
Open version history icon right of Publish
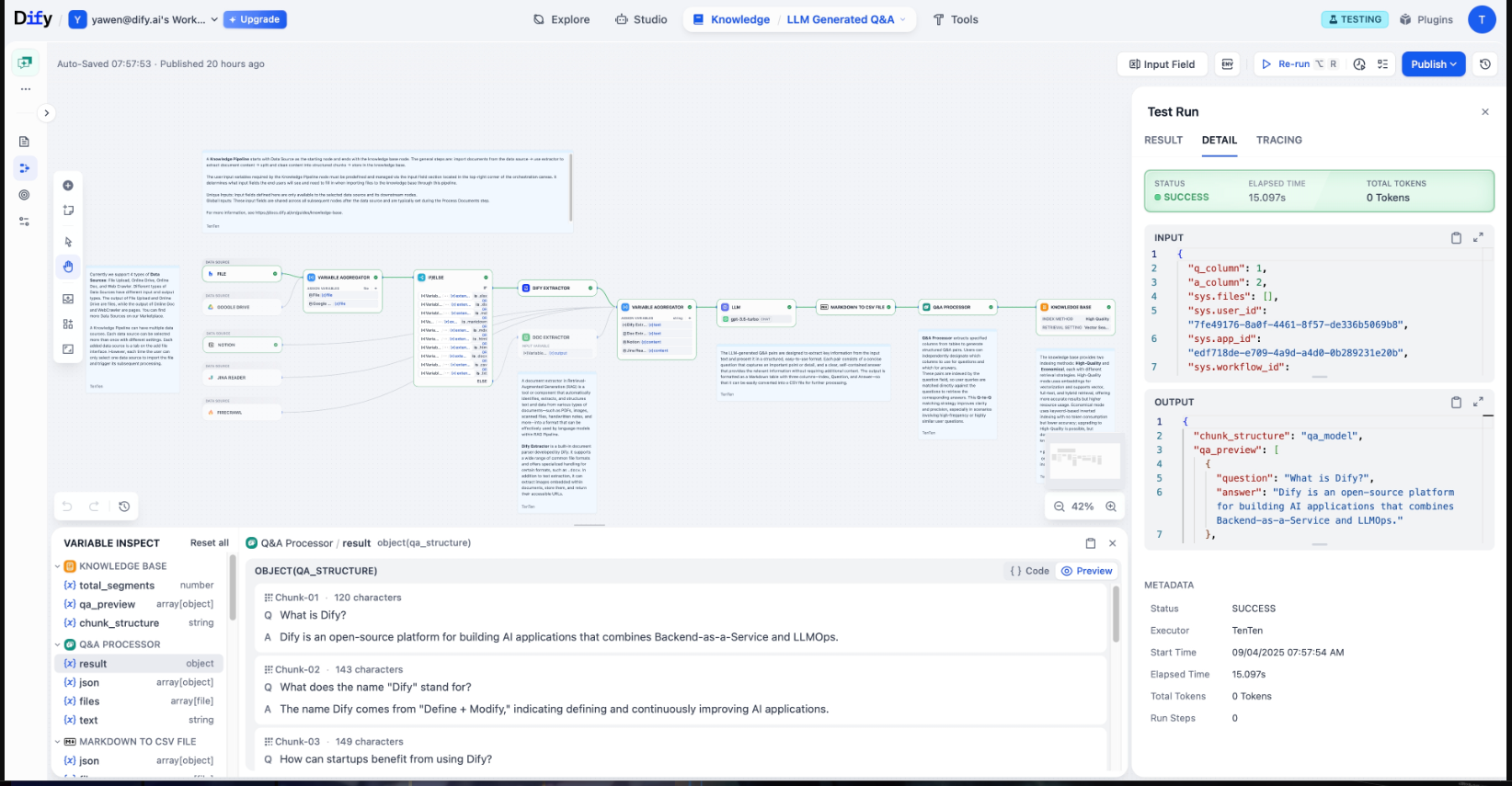tap(1485, 64)
